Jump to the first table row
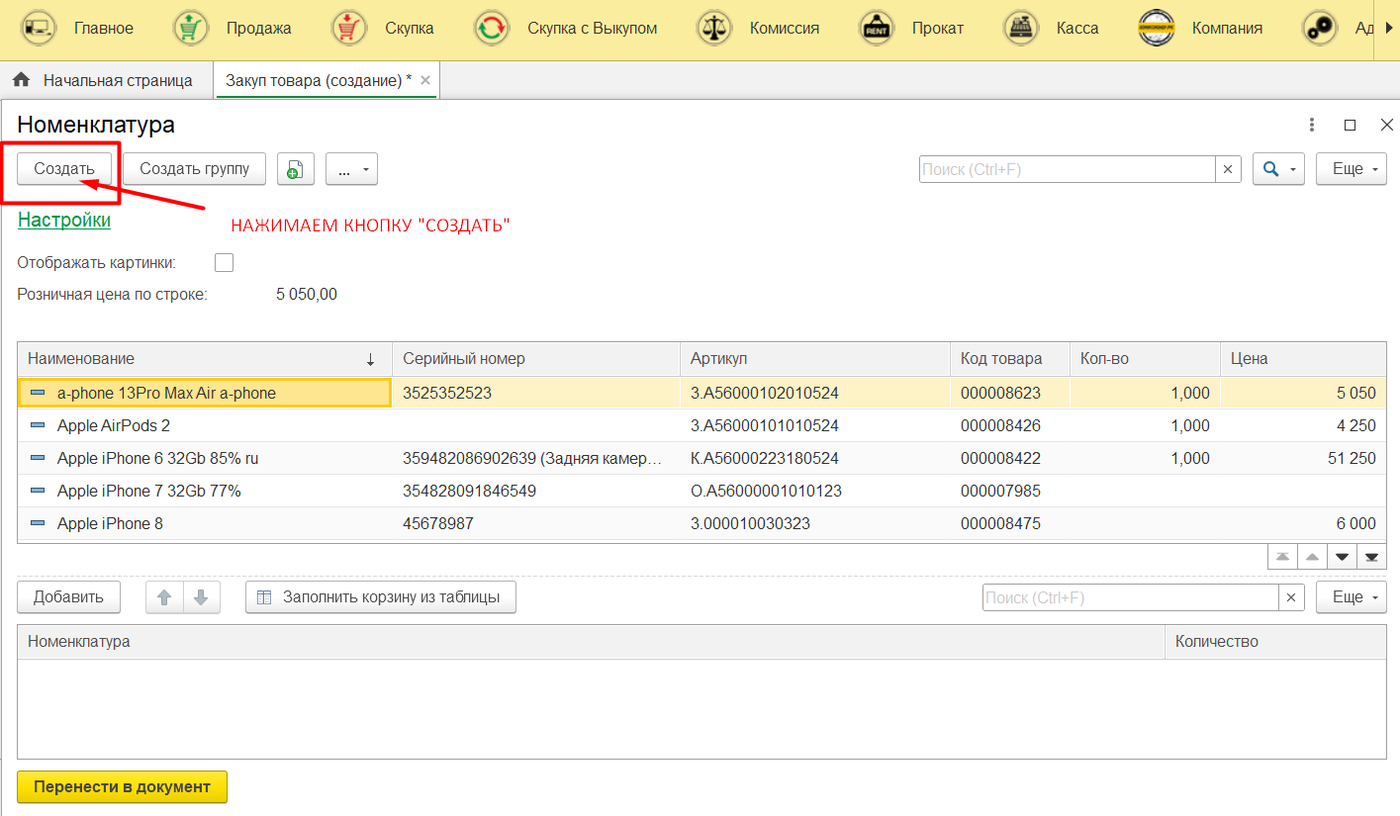Screen dimensions: 1400x816 [1282, 557]
